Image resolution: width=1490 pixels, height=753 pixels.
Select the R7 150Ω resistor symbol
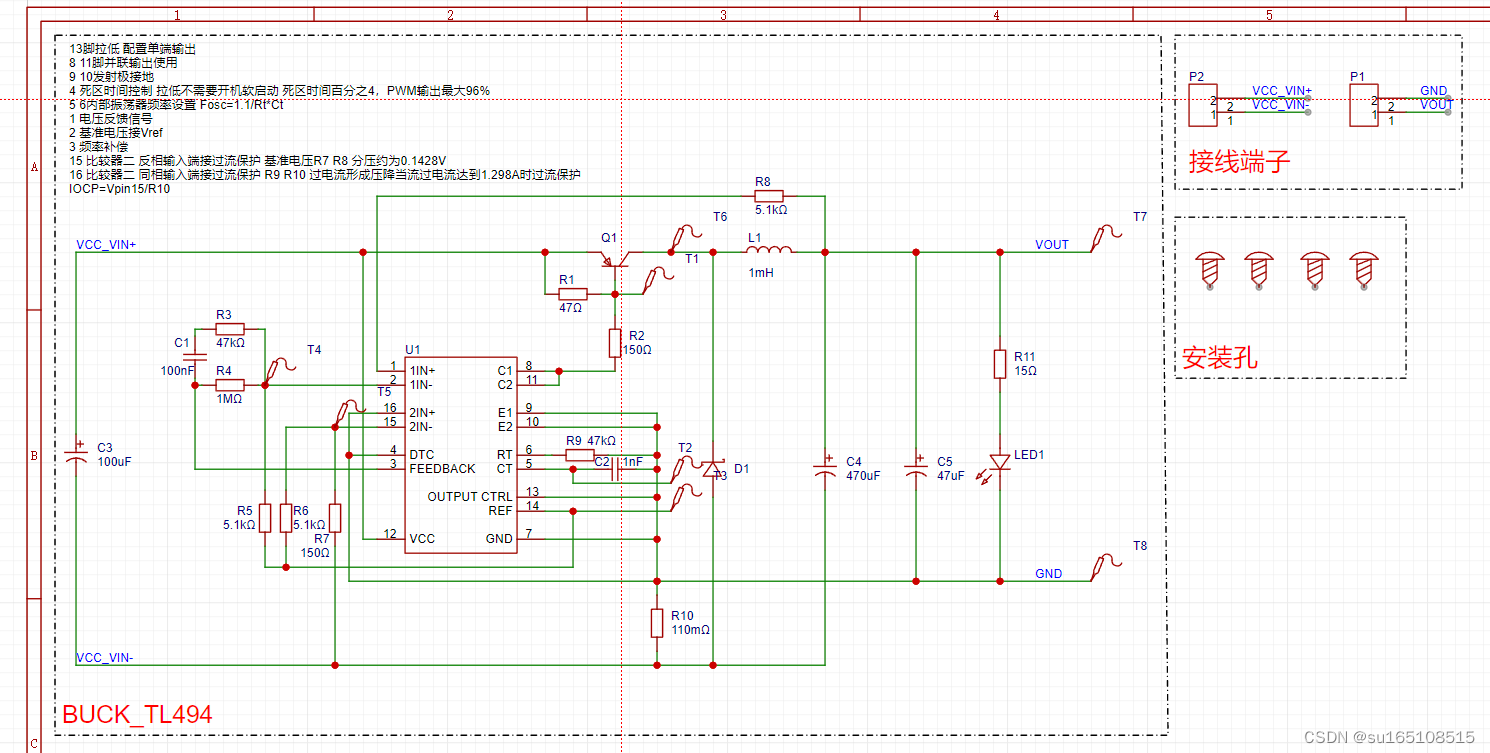point(335,518)
